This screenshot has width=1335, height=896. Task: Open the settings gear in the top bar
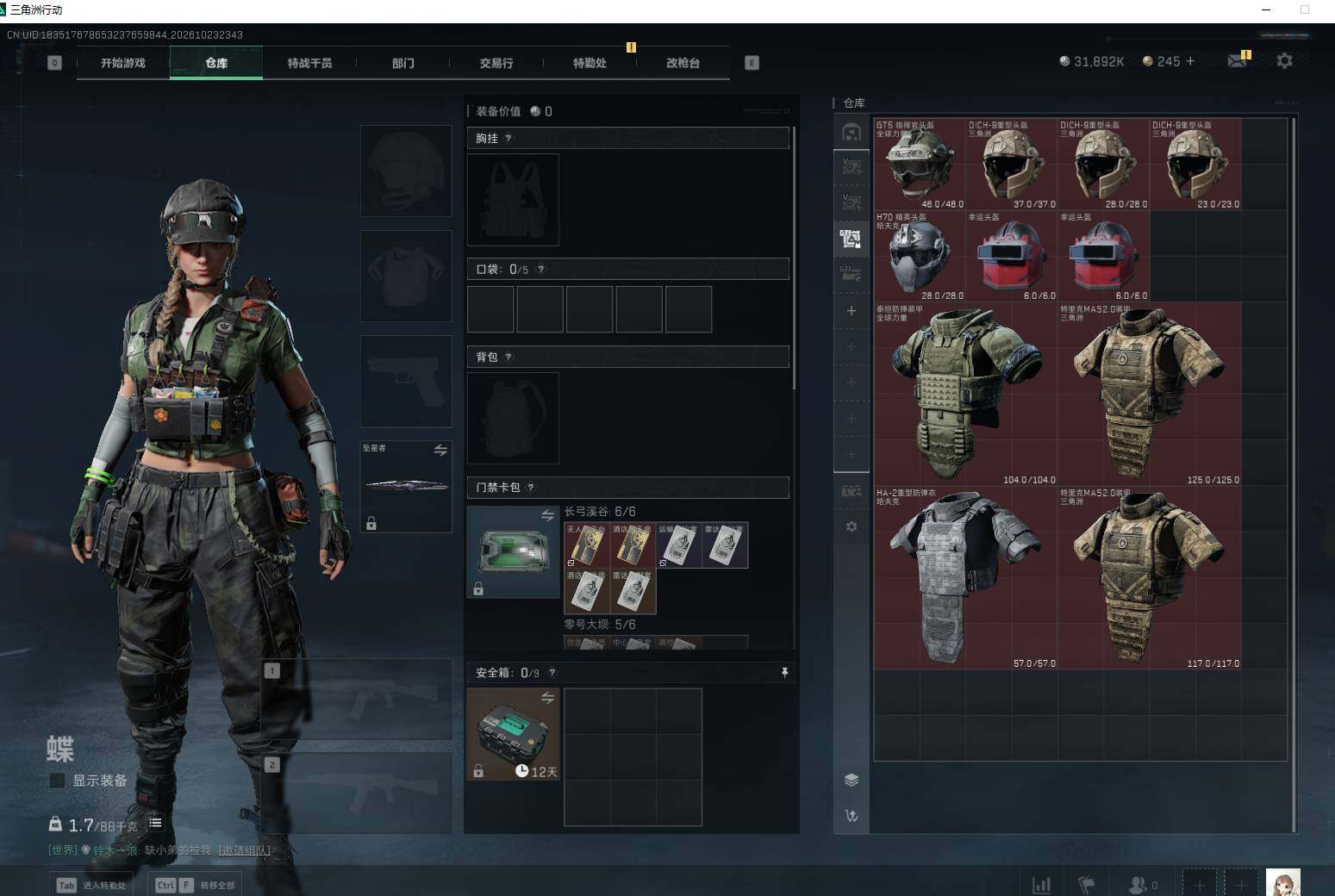1284,61
